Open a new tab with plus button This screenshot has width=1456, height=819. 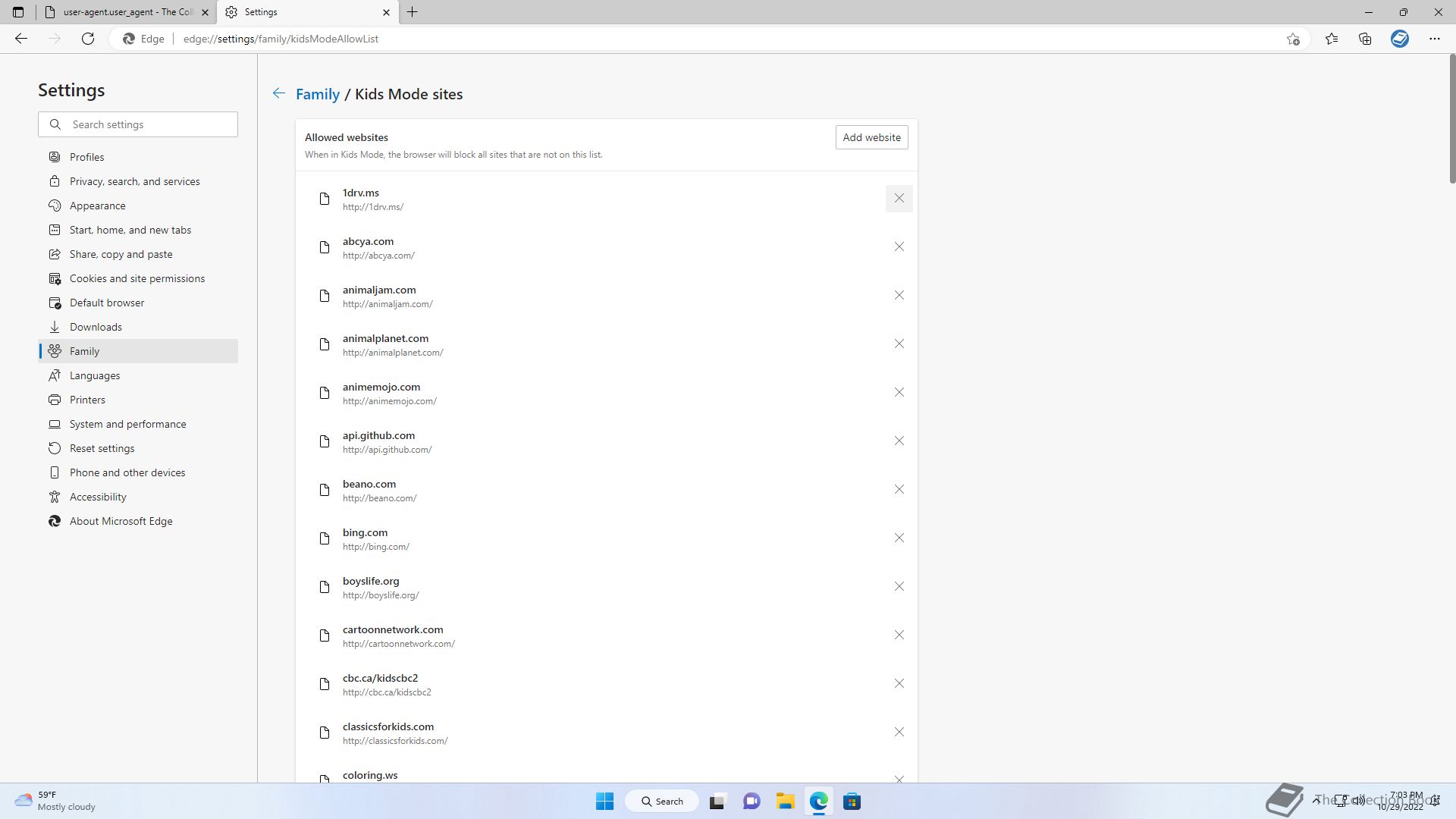click(x=413, y=12)
